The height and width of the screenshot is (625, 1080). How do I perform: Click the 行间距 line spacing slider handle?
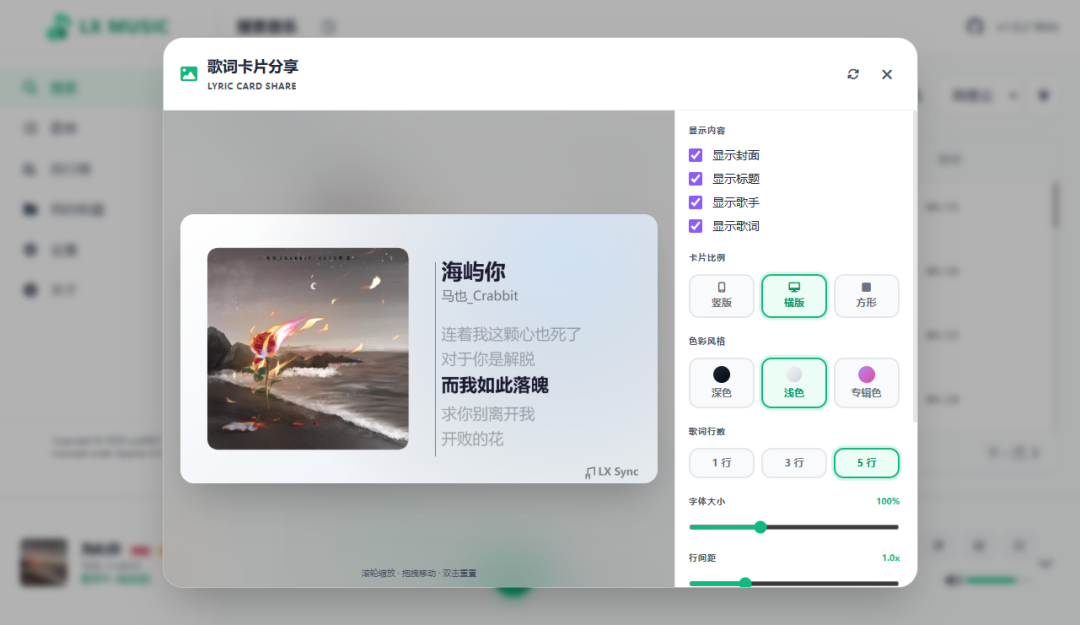[745, 583]
